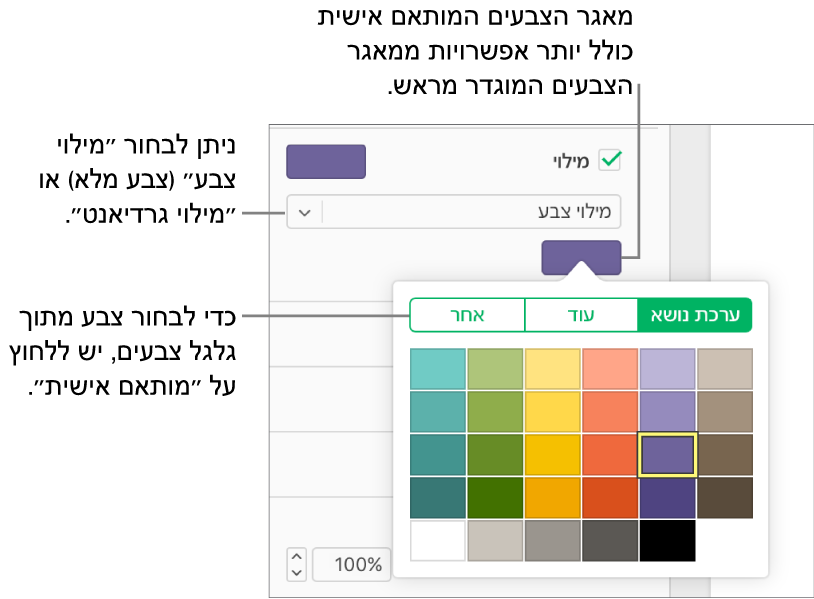Select the light lavender swatch in top row
The height and width of the screenshot is (599, 814).
(x=667, y=368)
